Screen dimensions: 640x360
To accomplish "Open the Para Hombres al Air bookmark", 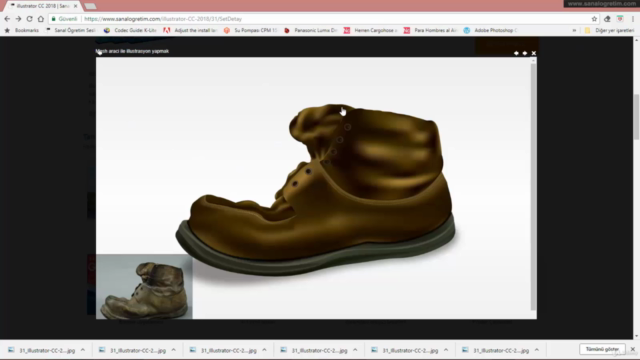I will click(x=430, y=30).
